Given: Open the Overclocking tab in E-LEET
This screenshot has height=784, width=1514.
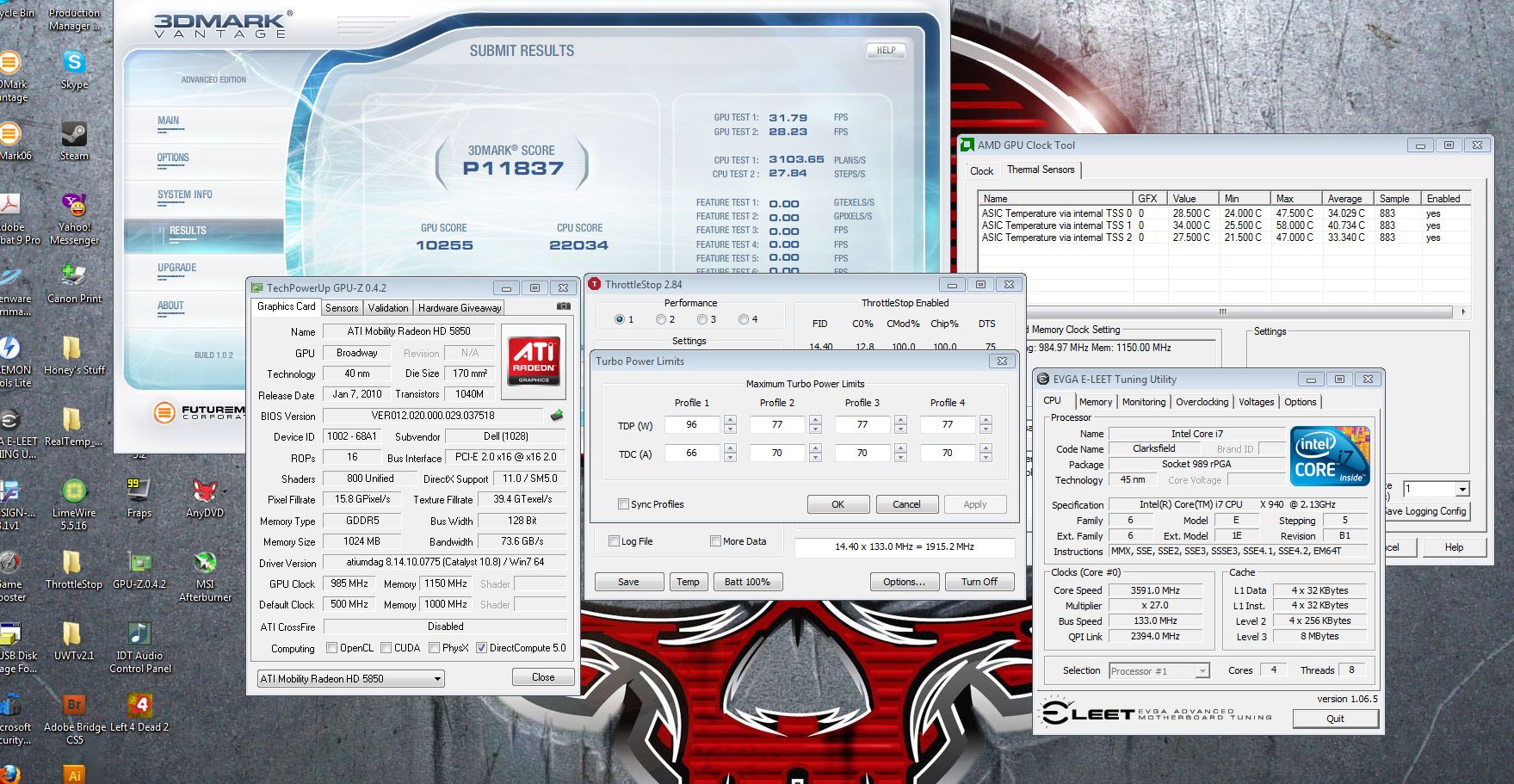Looking at the screenshot, I should point(1202,402).
